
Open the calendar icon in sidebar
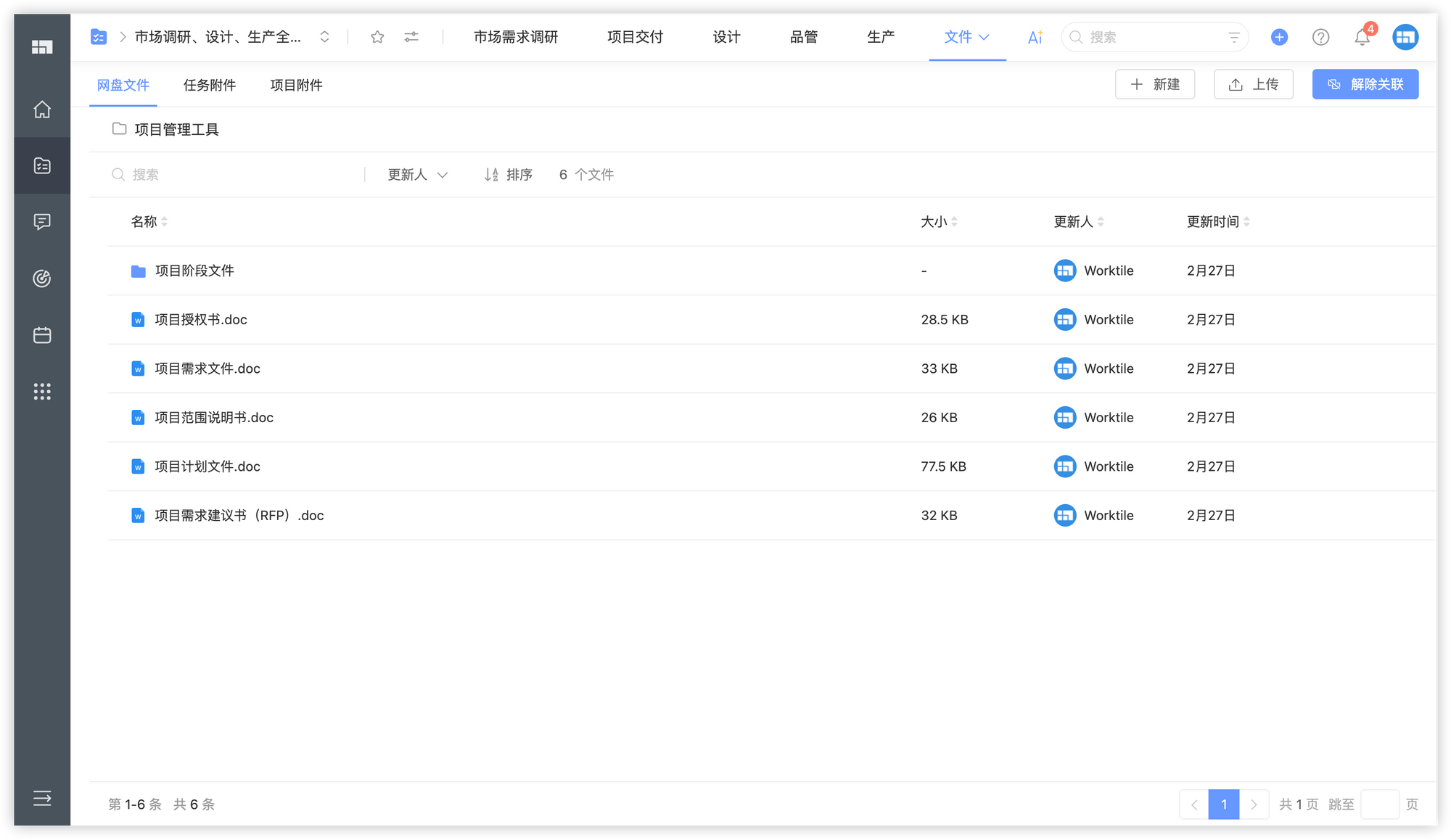pos(42,335)
